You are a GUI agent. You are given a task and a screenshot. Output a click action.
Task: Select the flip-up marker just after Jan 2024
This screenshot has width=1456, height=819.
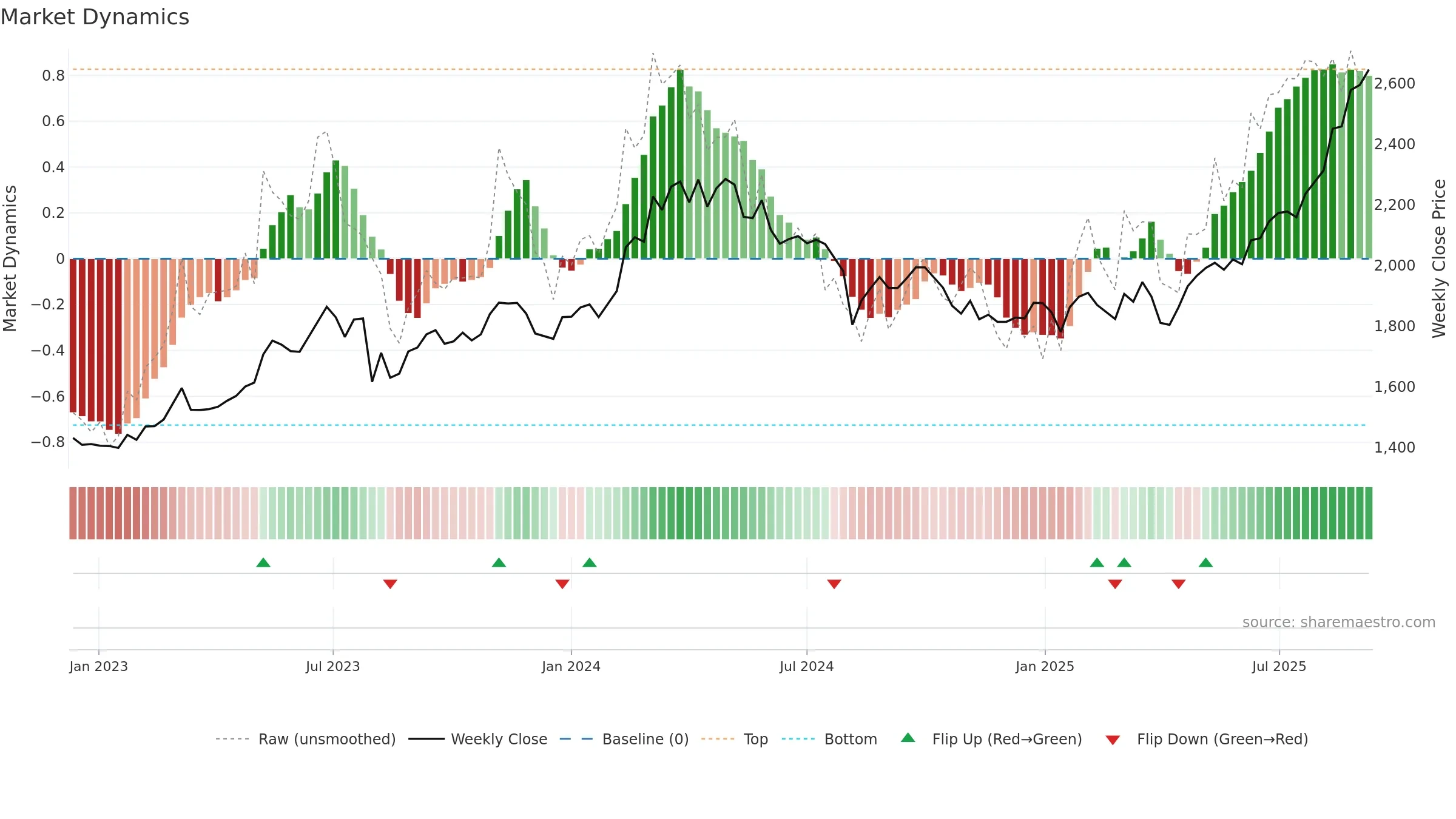tap(590, 562)
